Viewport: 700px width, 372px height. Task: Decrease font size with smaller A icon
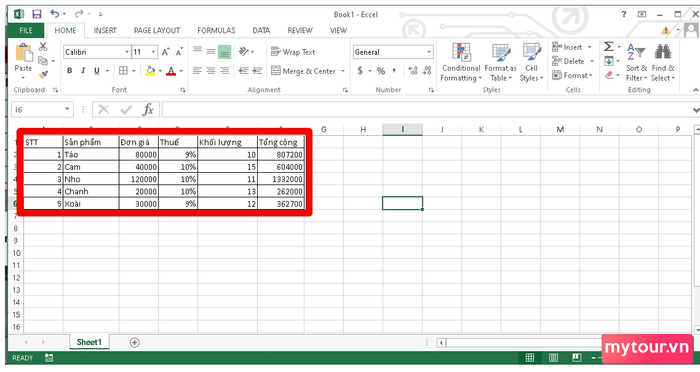point(179,52)
